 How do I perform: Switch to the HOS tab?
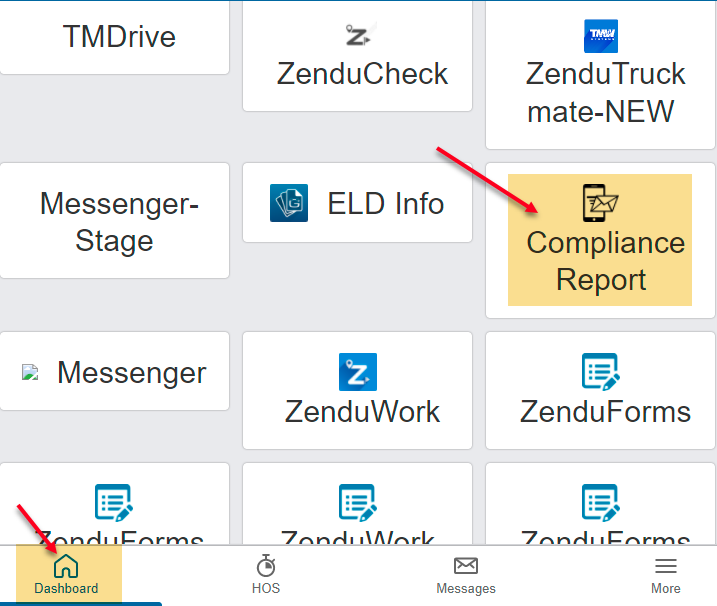coord(266,574)
